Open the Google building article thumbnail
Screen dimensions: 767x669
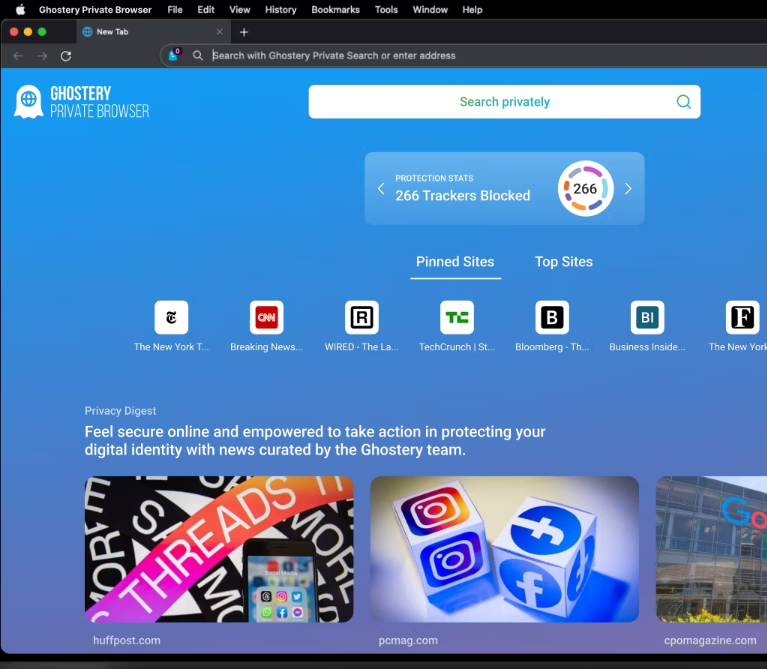[711, 549]
